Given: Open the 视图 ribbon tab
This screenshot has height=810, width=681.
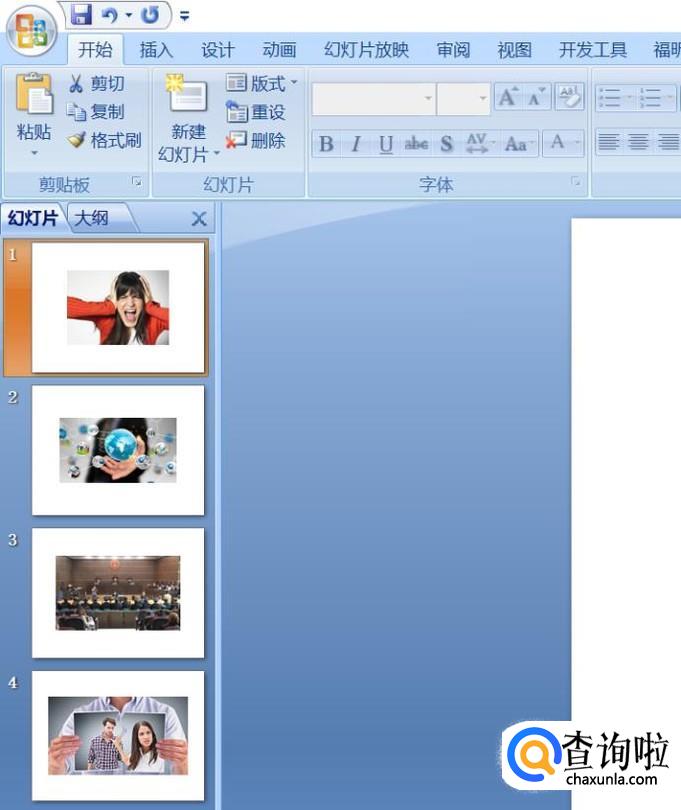Looking at the screenshot, I should pyautogui.click(x=515, y=50).
